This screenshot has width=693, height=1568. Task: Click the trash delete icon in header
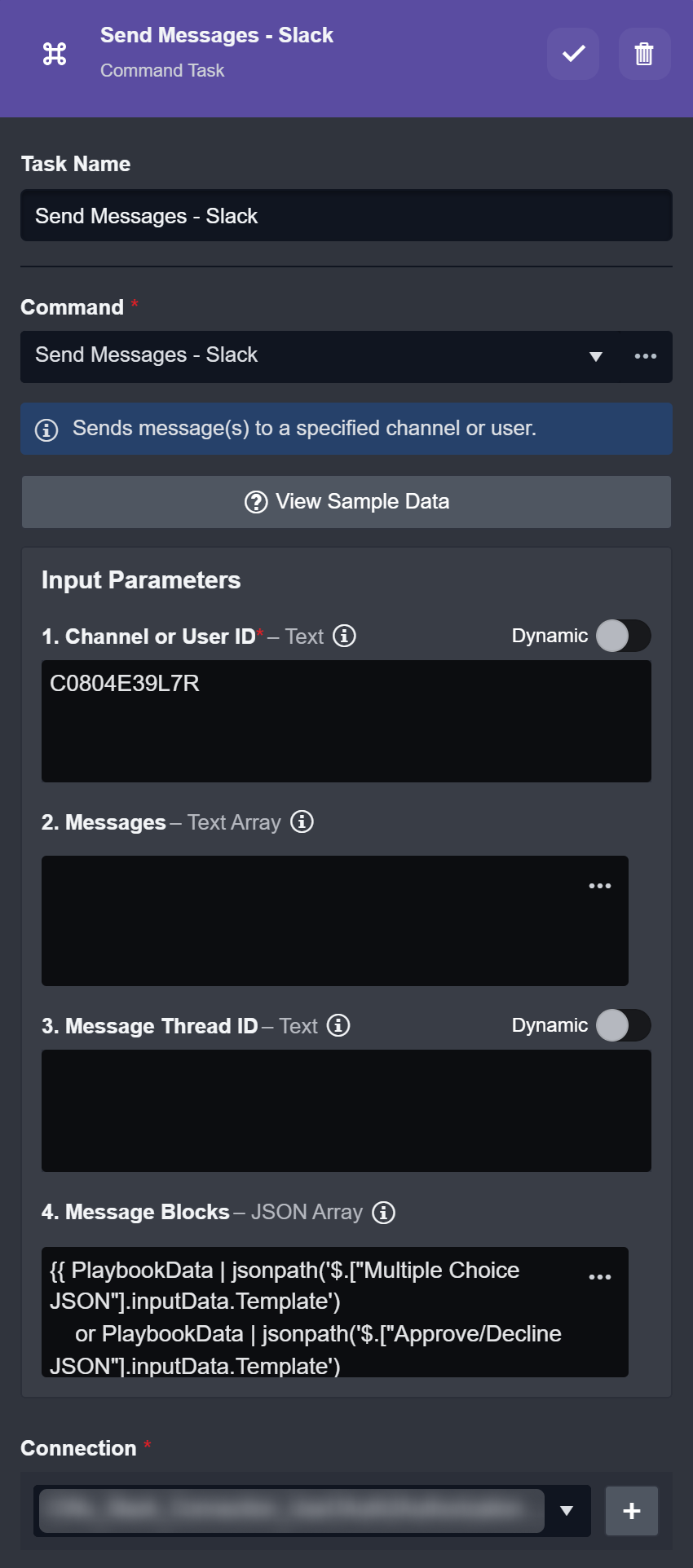[644, 54]
